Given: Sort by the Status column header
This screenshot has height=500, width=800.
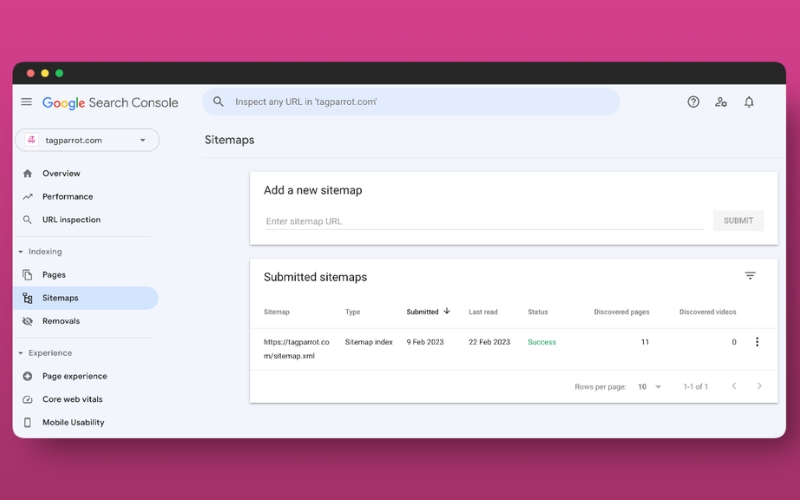Looking at the screenshot, I should [x=538, y=312].
